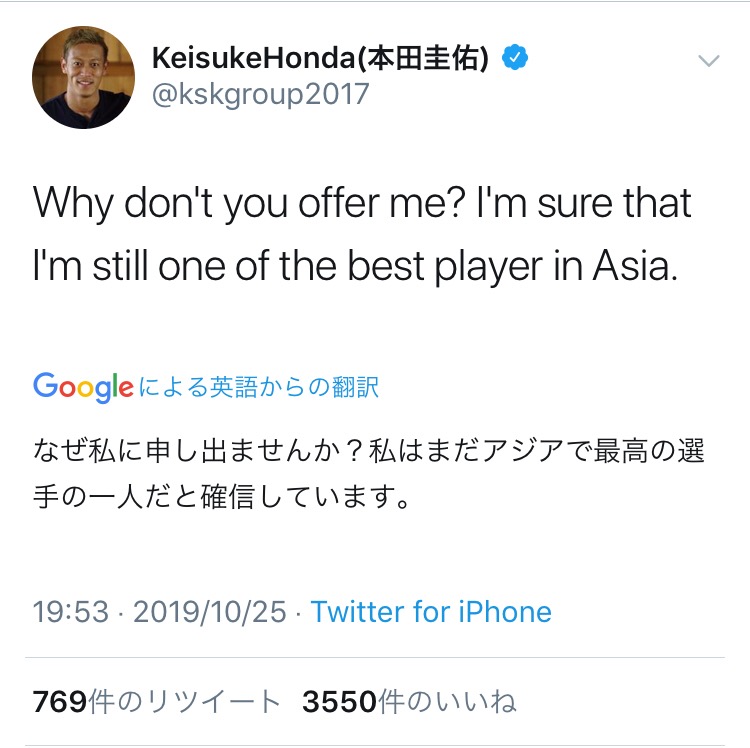Click the 2019/10/25 date
The image size is (750, 748).
click(211, 611)
